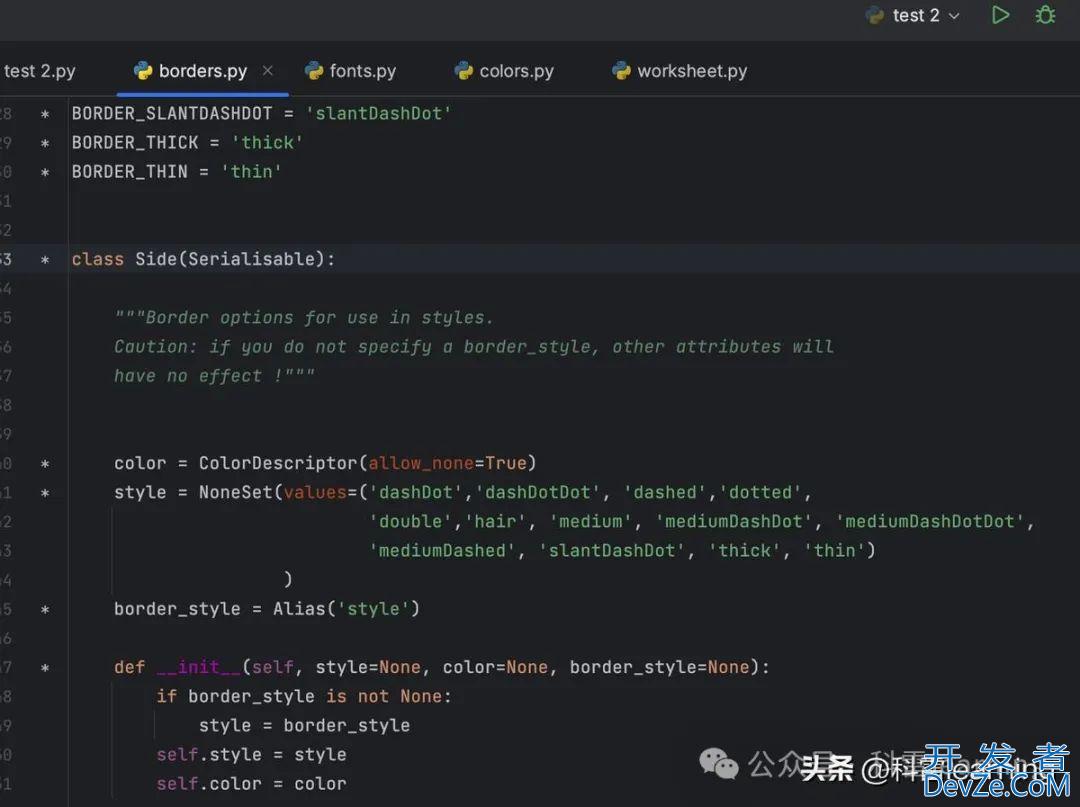Click the gutter asterisk beside style = NoneSet line

(45, 493)
